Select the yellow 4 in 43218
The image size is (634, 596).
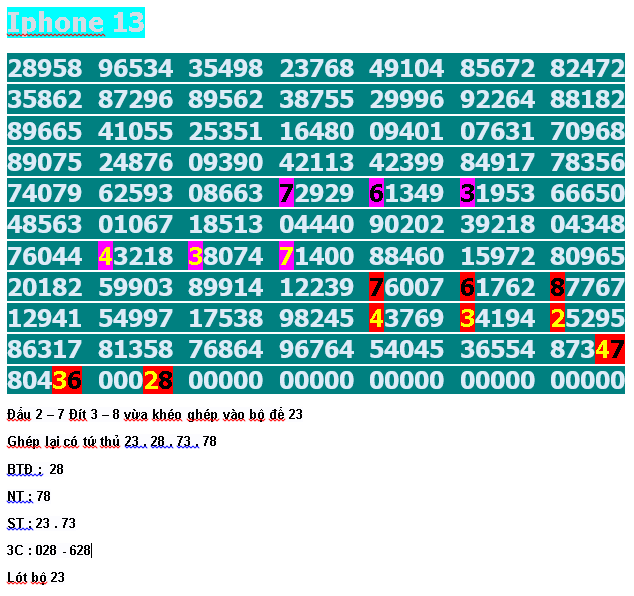click(105, 256)
